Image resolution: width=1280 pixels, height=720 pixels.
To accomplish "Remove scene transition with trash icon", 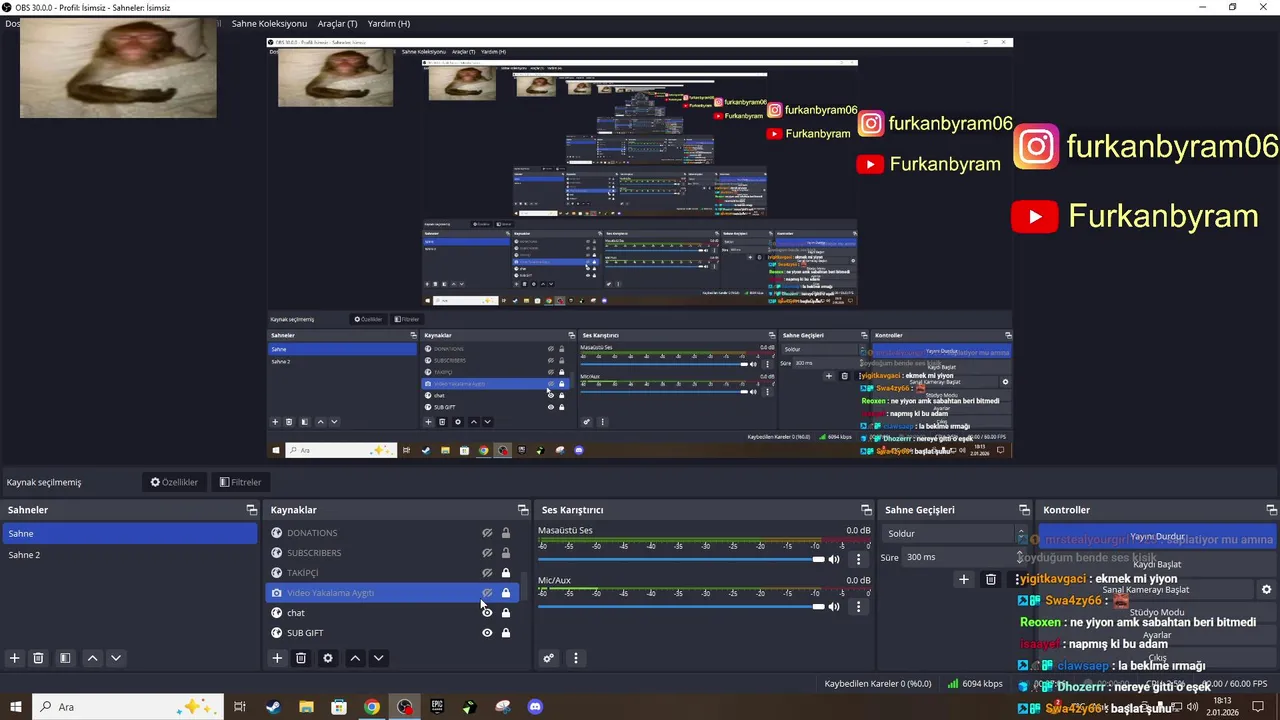I will [991, 579].
